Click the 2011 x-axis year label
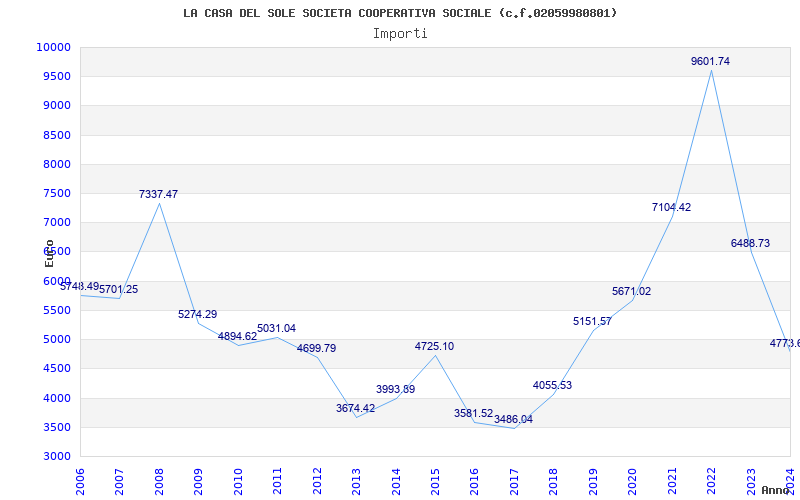Screen dimensions: 800x500 click(278, 482)
